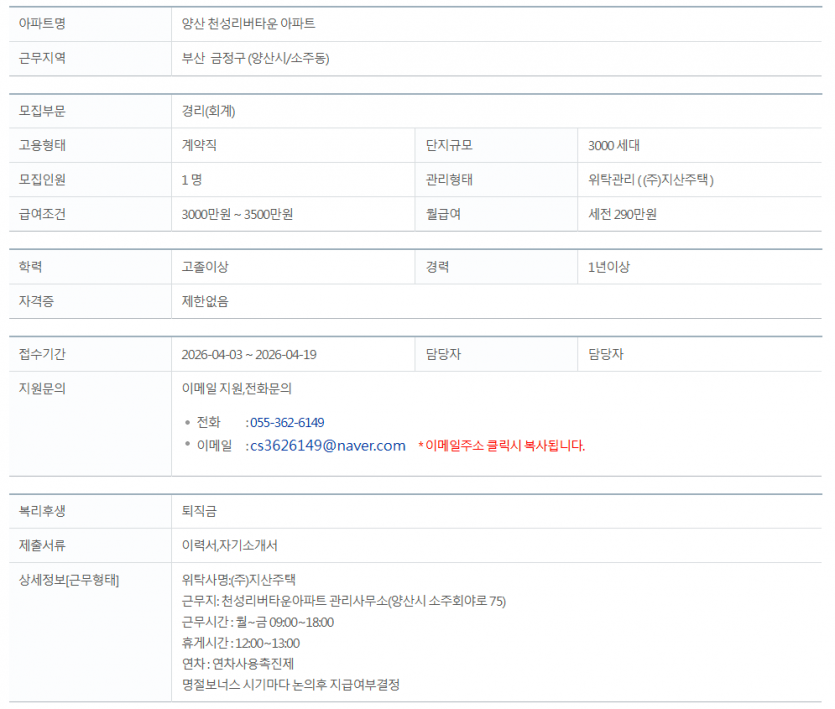
Task: Click the 명절보너스 holiday bonus line
Action: click(291, 684)
